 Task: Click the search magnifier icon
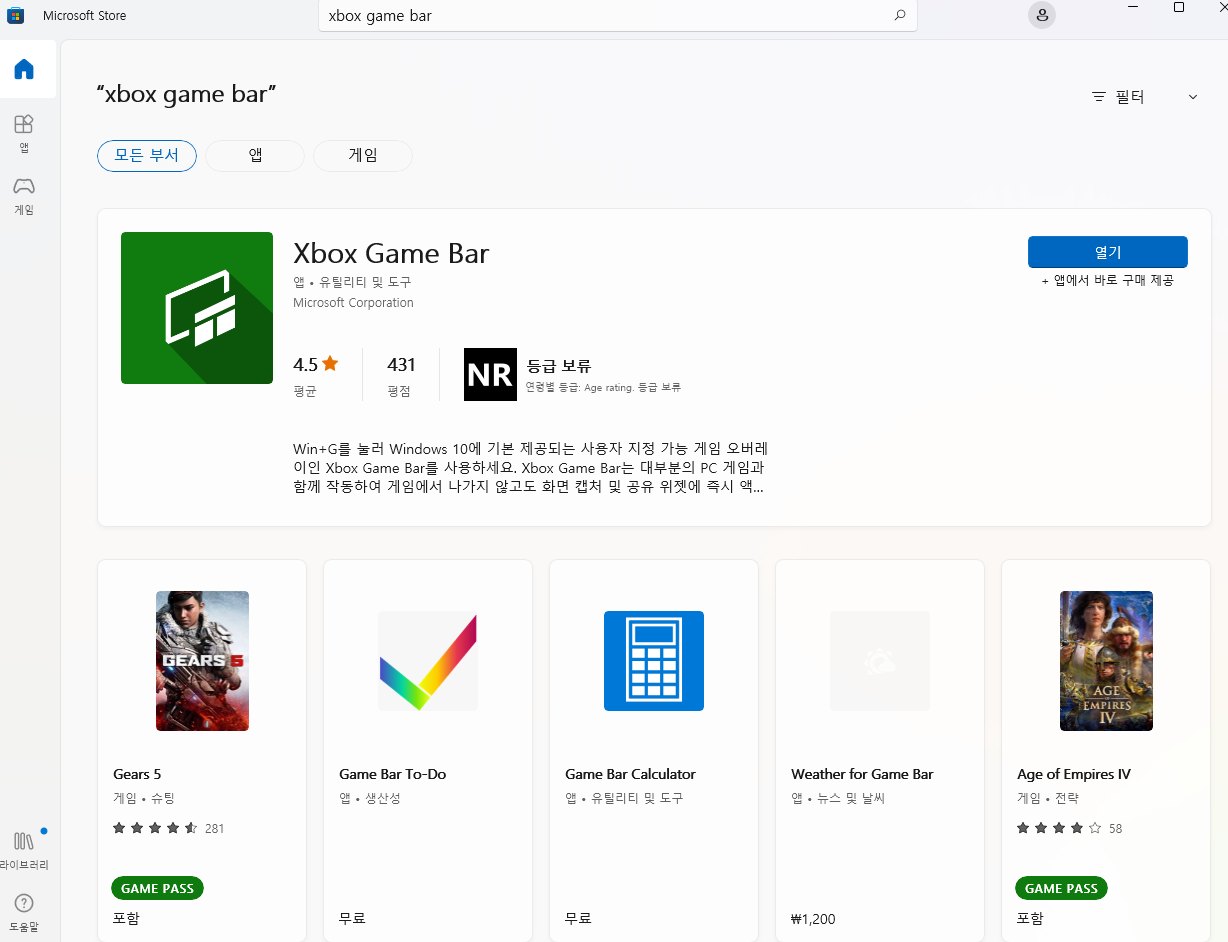coord(899,15)
